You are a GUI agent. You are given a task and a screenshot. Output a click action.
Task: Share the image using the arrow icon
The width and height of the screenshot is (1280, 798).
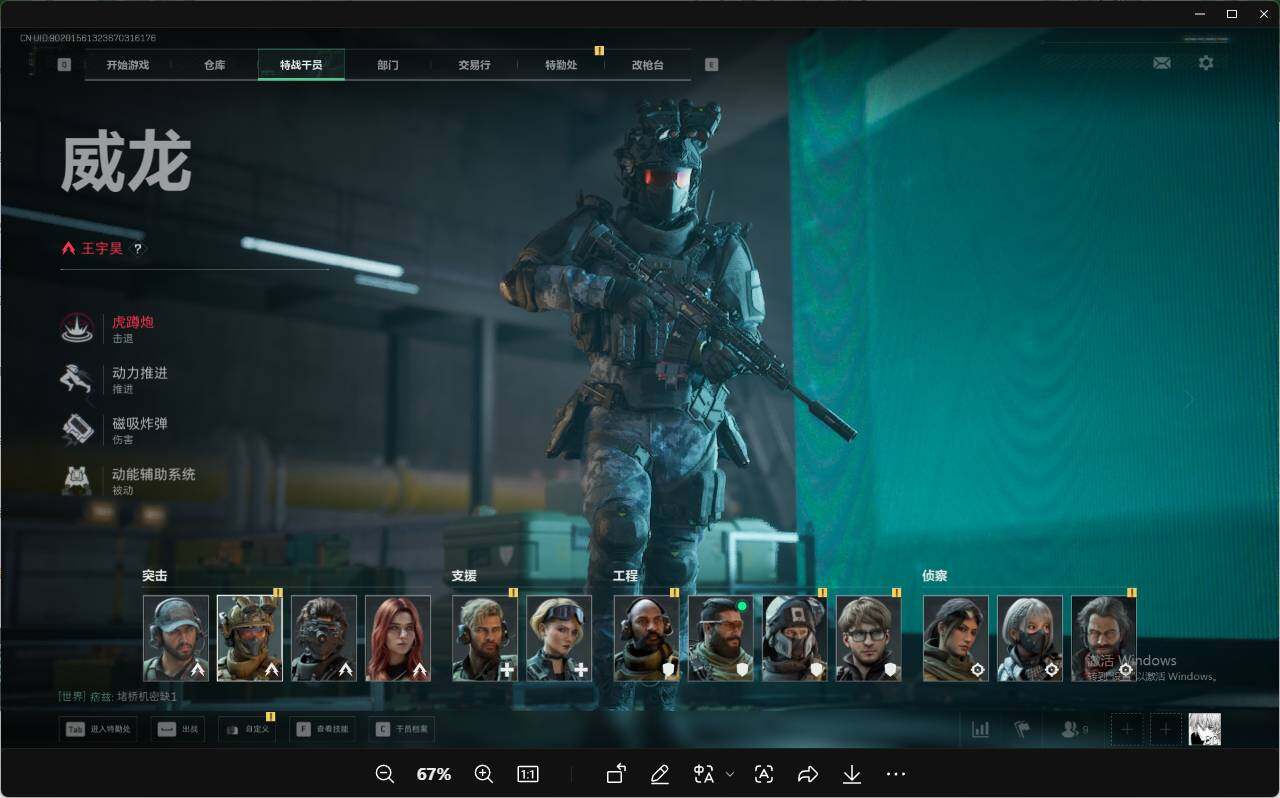(808, 774)
